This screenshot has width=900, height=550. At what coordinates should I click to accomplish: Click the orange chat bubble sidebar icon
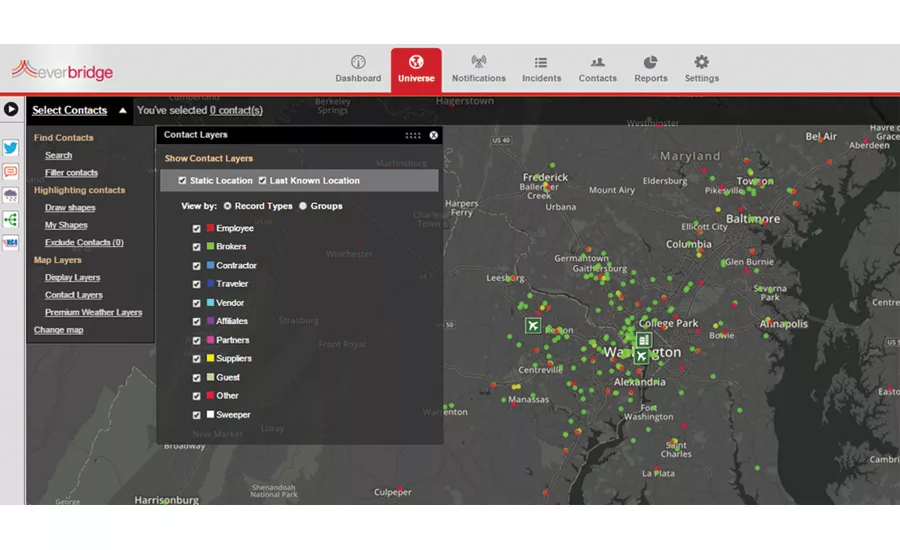pyautogui.click(x=11, y=172)
